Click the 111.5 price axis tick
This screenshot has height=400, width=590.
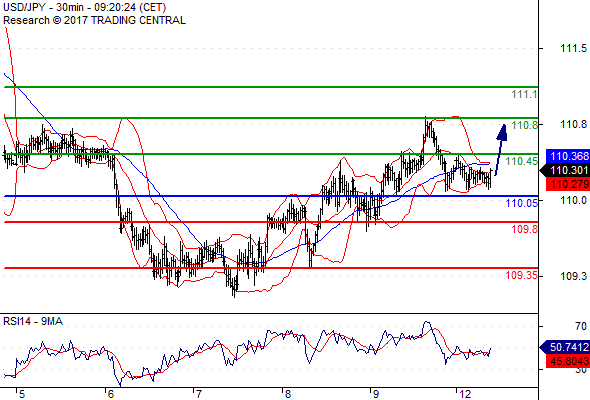[x=573, y=49]
